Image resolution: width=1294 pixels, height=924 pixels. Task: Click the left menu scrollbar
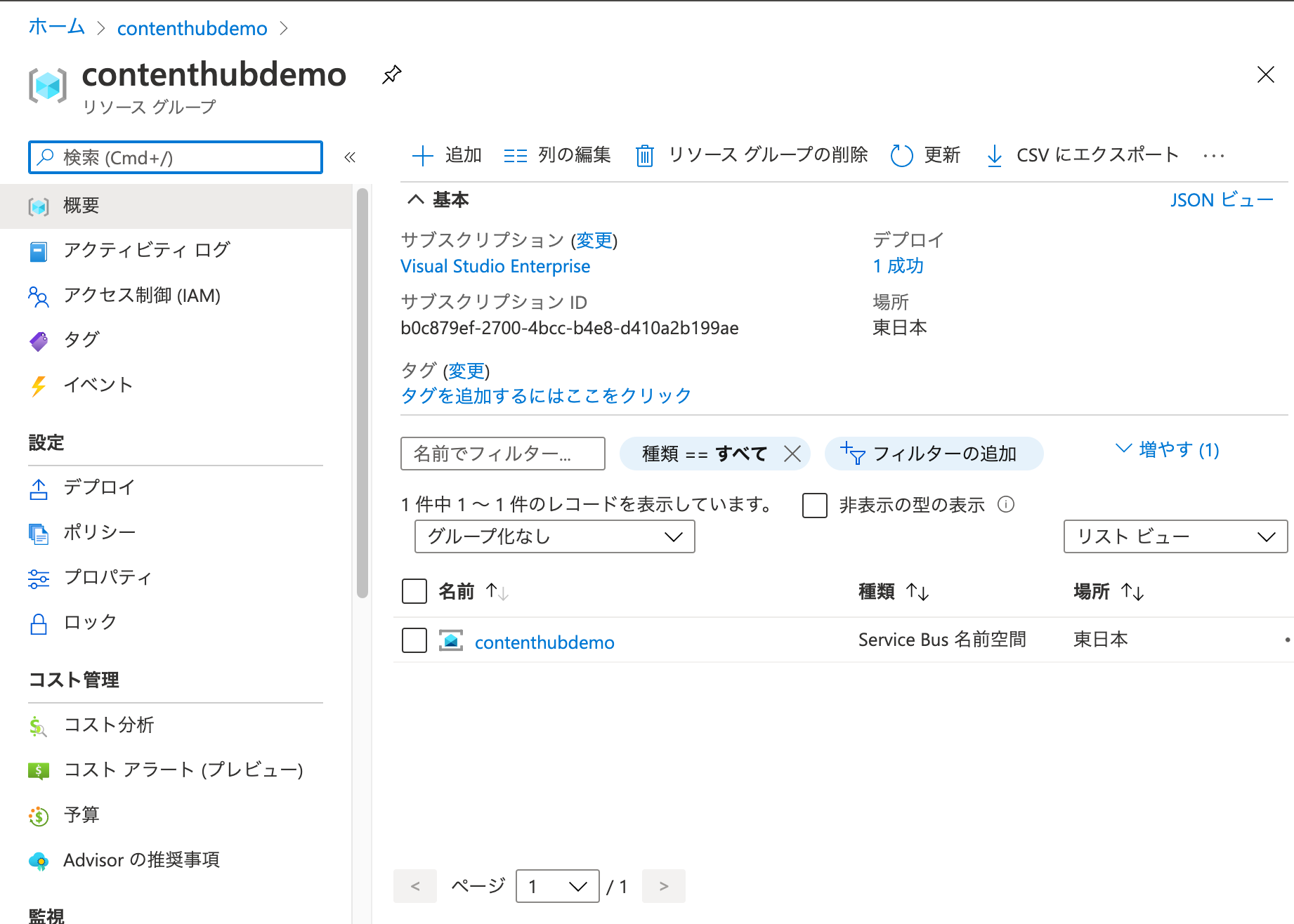tap(362, 393)
